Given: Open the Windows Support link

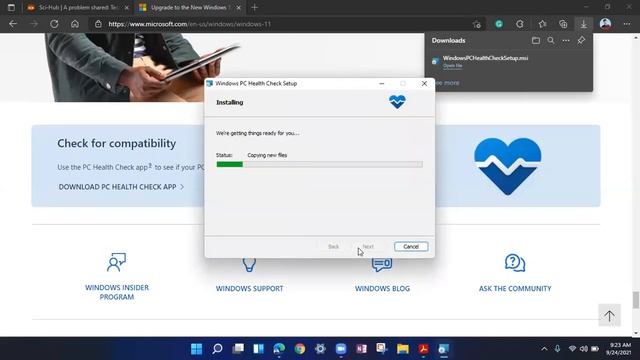Looking at the screenshot, I should point(249,289).
